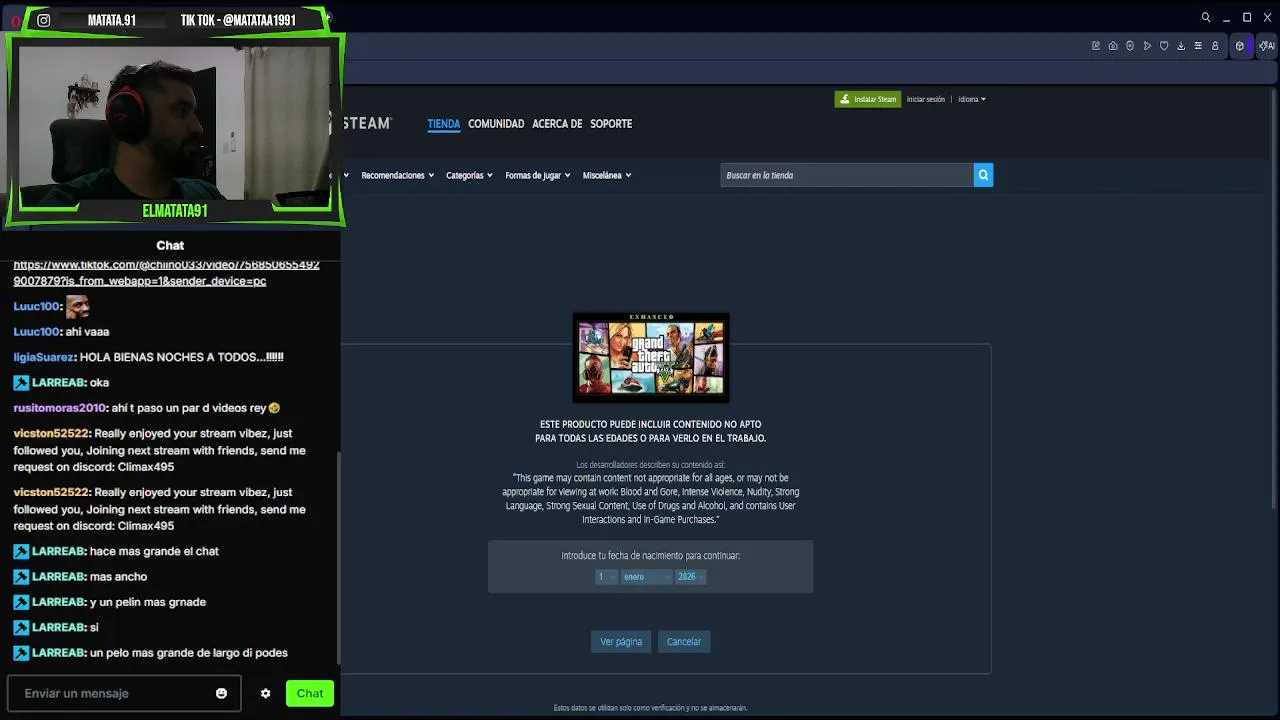
Task: Send message with green Chat button
Action: click(310, 693)
